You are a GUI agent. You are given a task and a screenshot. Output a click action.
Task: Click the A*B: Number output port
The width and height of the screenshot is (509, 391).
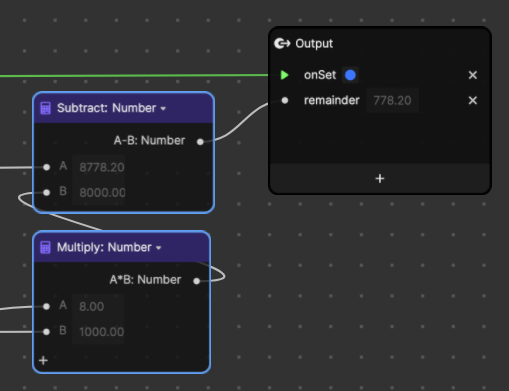point(197,281)
